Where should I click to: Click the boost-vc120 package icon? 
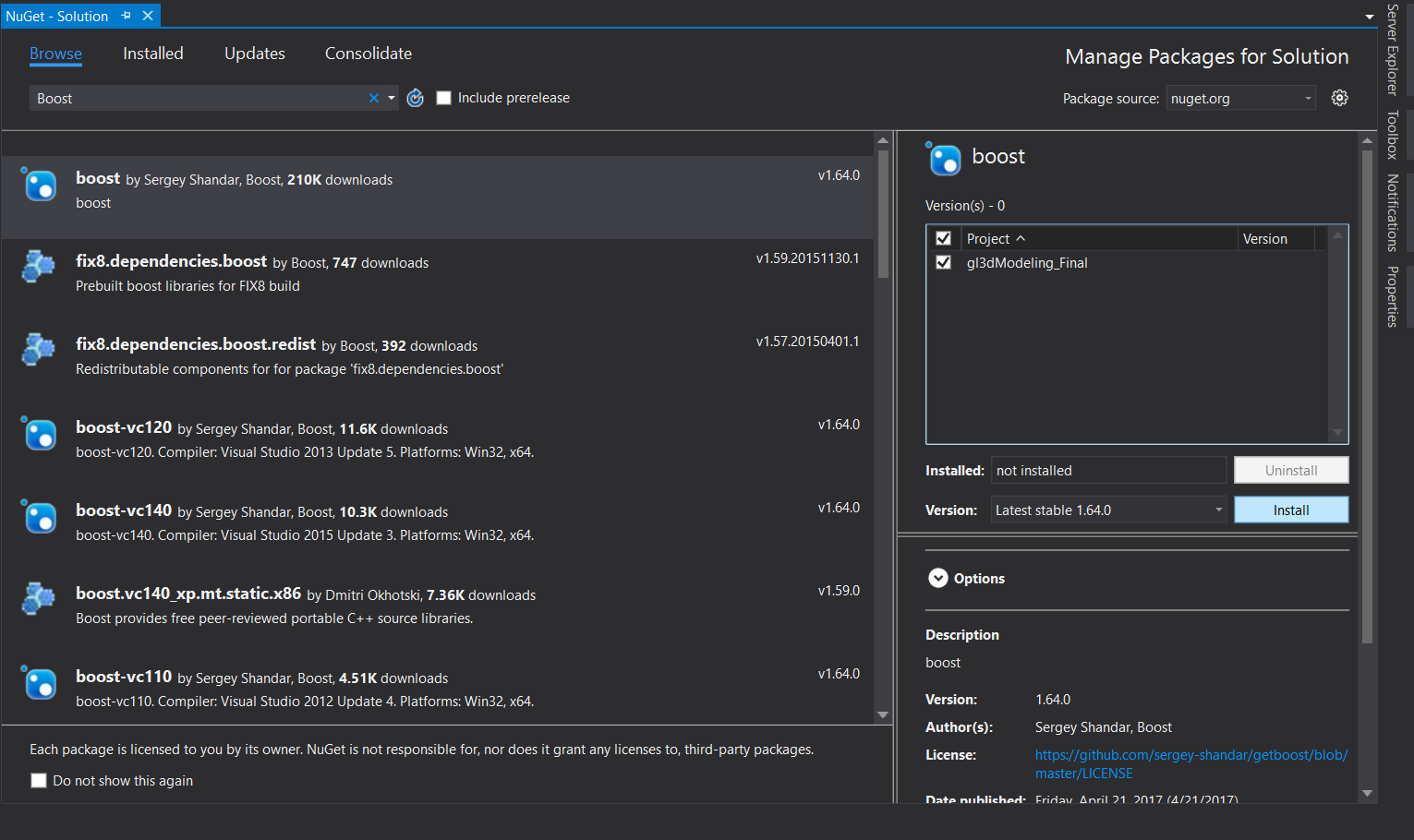40,434
